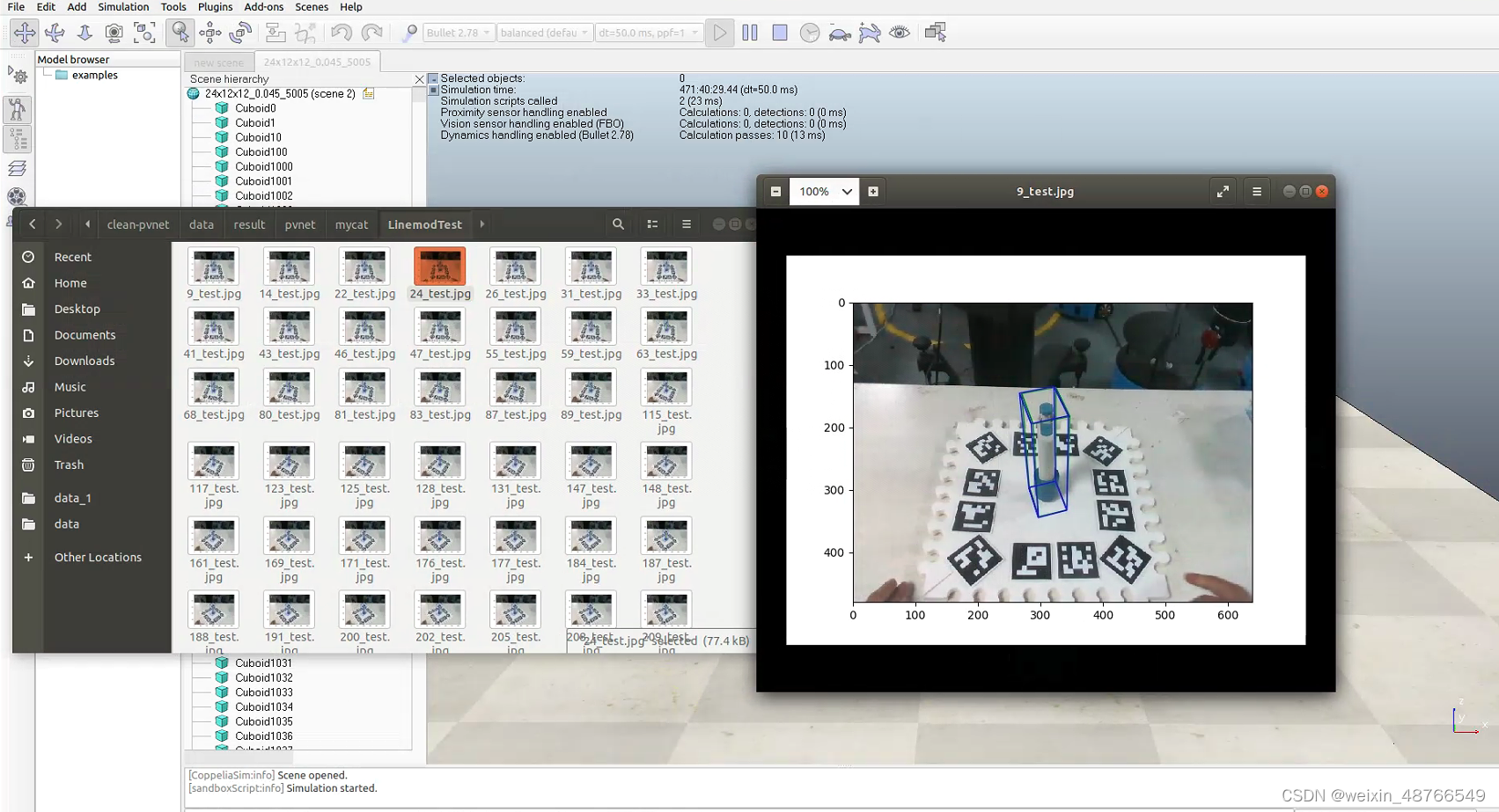Viewport: 1499px width, 812px height.
Task: Slow down simulation with turtle icon
Action: pyautogui.click(x=840, y=33)
